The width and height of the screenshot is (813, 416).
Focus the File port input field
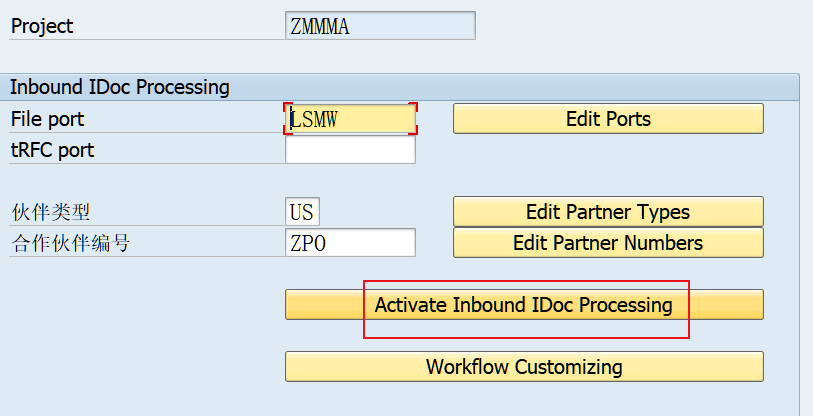coord(350,119)
